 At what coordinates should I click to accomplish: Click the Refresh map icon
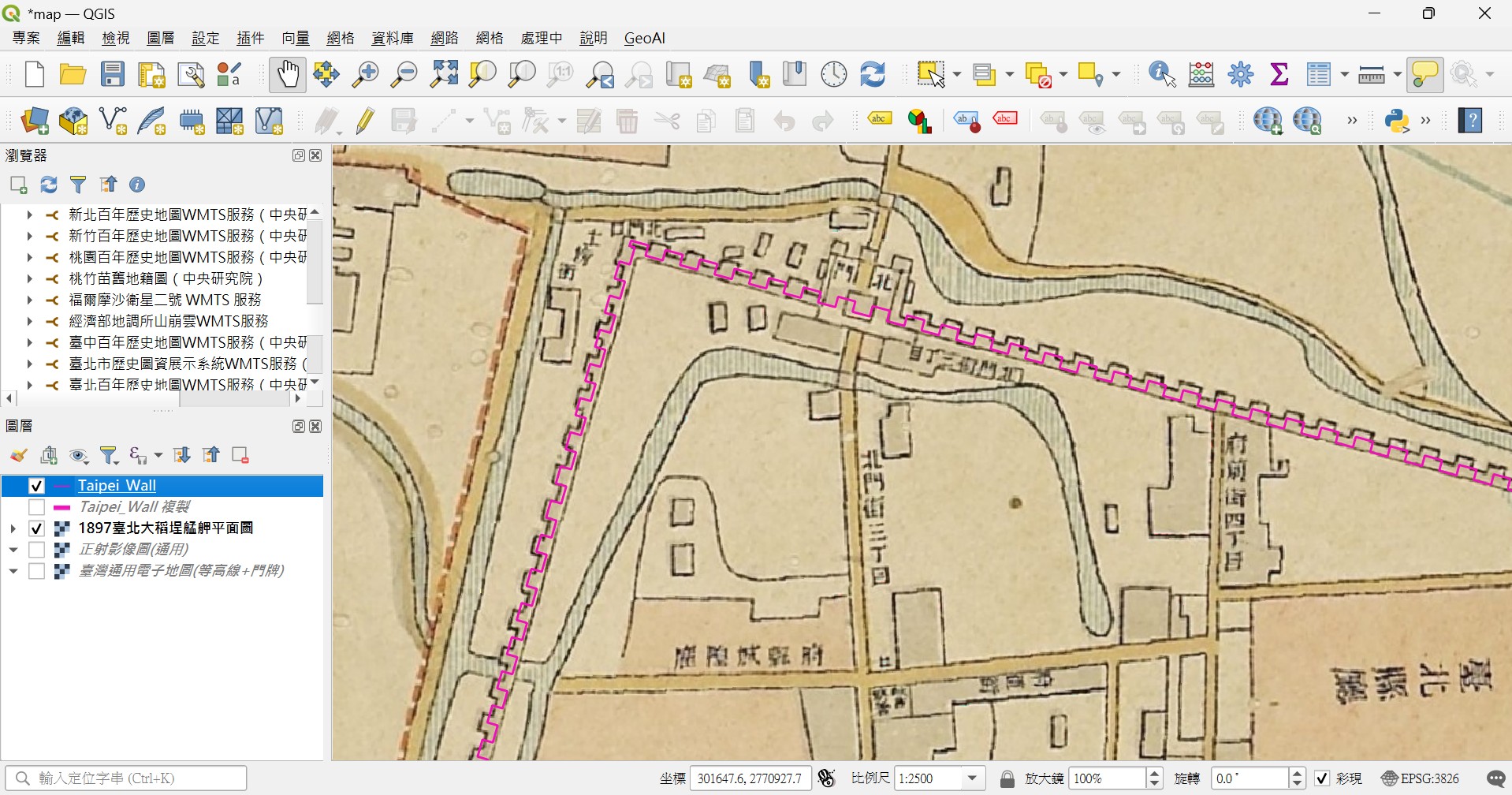[873, 75]
